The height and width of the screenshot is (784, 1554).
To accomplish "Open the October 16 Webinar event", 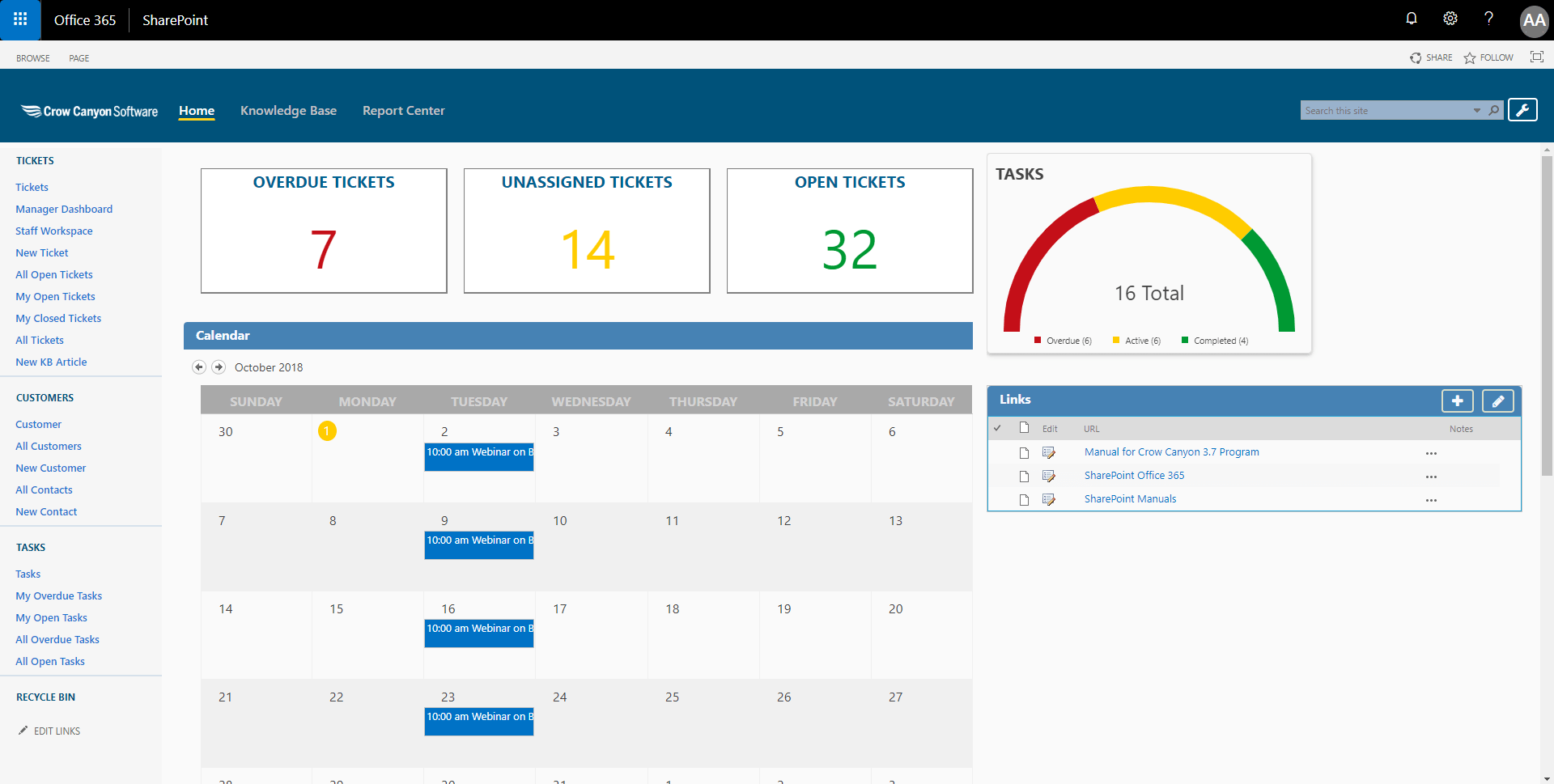I will tap(479, 633).
